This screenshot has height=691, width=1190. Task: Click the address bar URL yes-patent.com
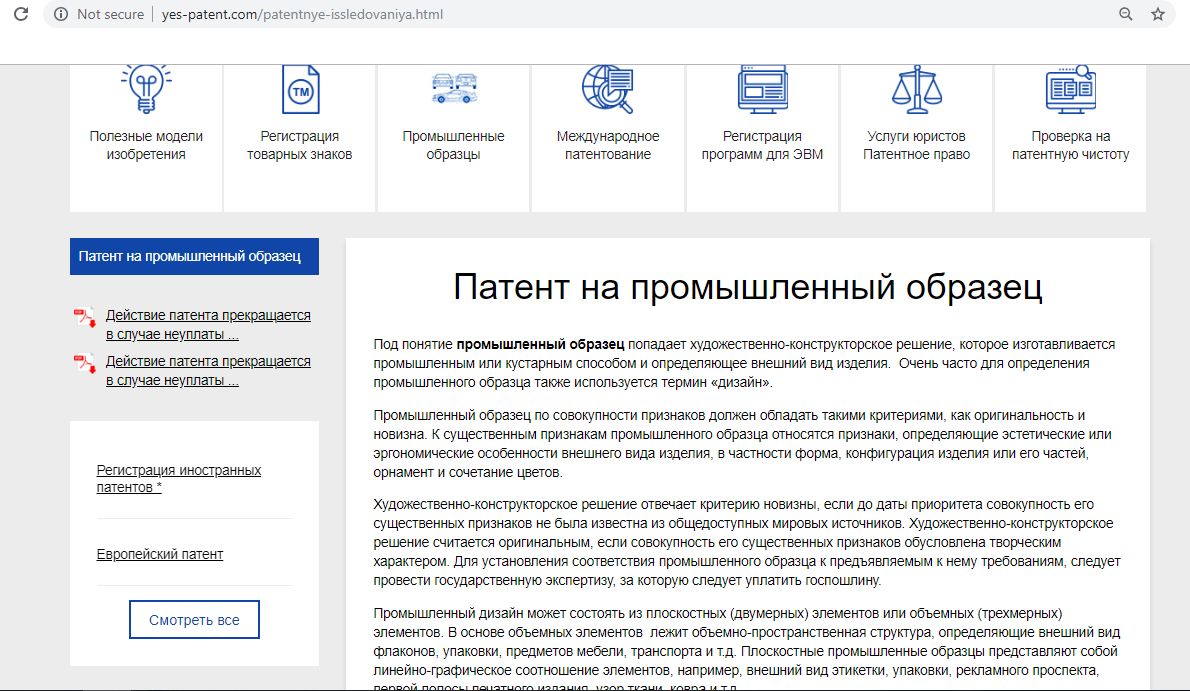302,14
